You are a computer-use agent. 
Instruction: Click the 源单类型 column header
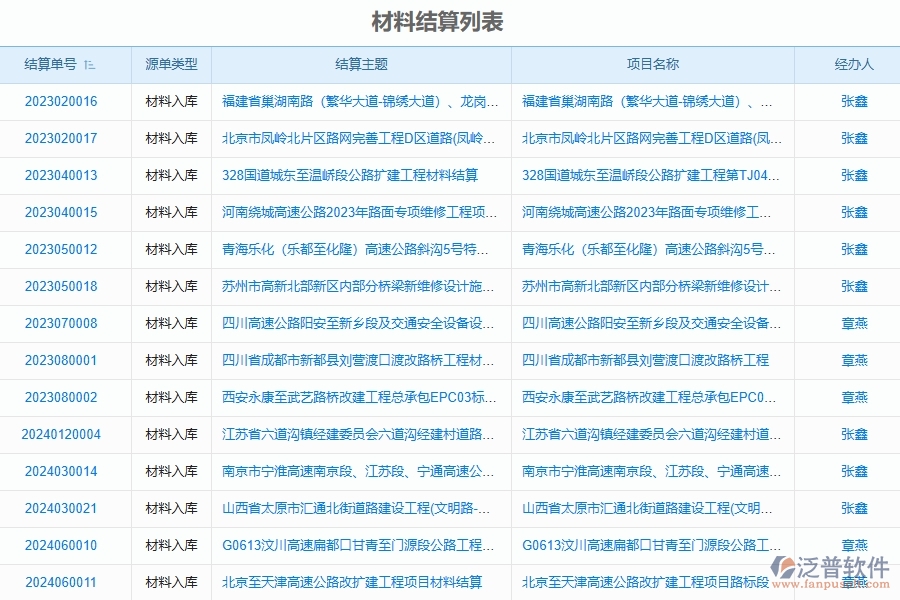click(170, 64)
